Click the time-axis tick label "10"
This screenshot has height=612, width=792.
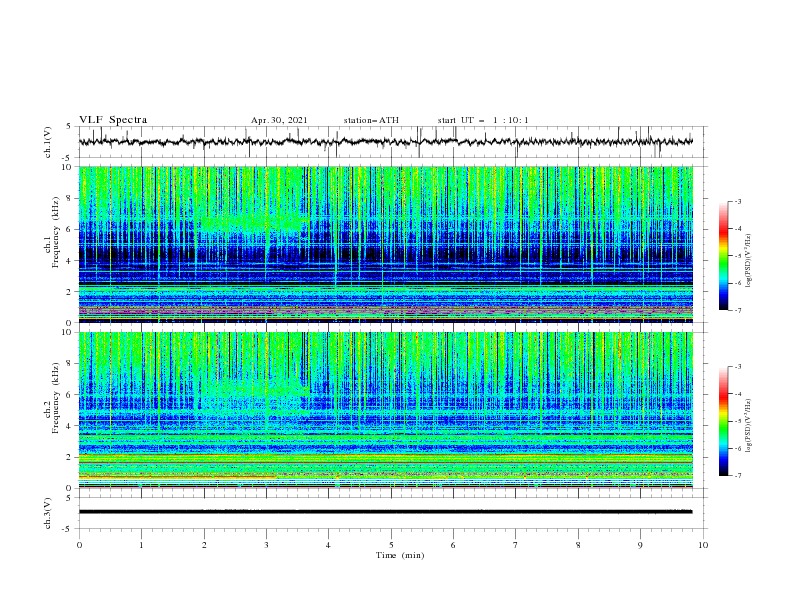(703, 545)
